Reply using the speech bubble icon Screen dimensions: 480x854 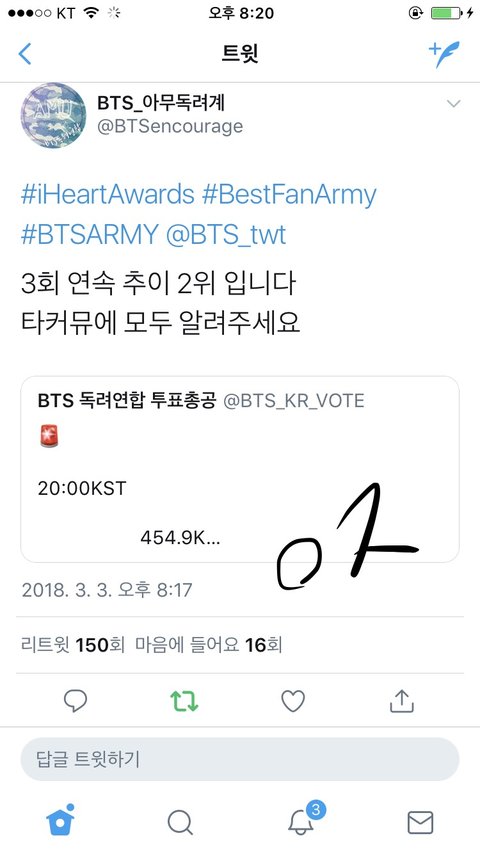75,700
